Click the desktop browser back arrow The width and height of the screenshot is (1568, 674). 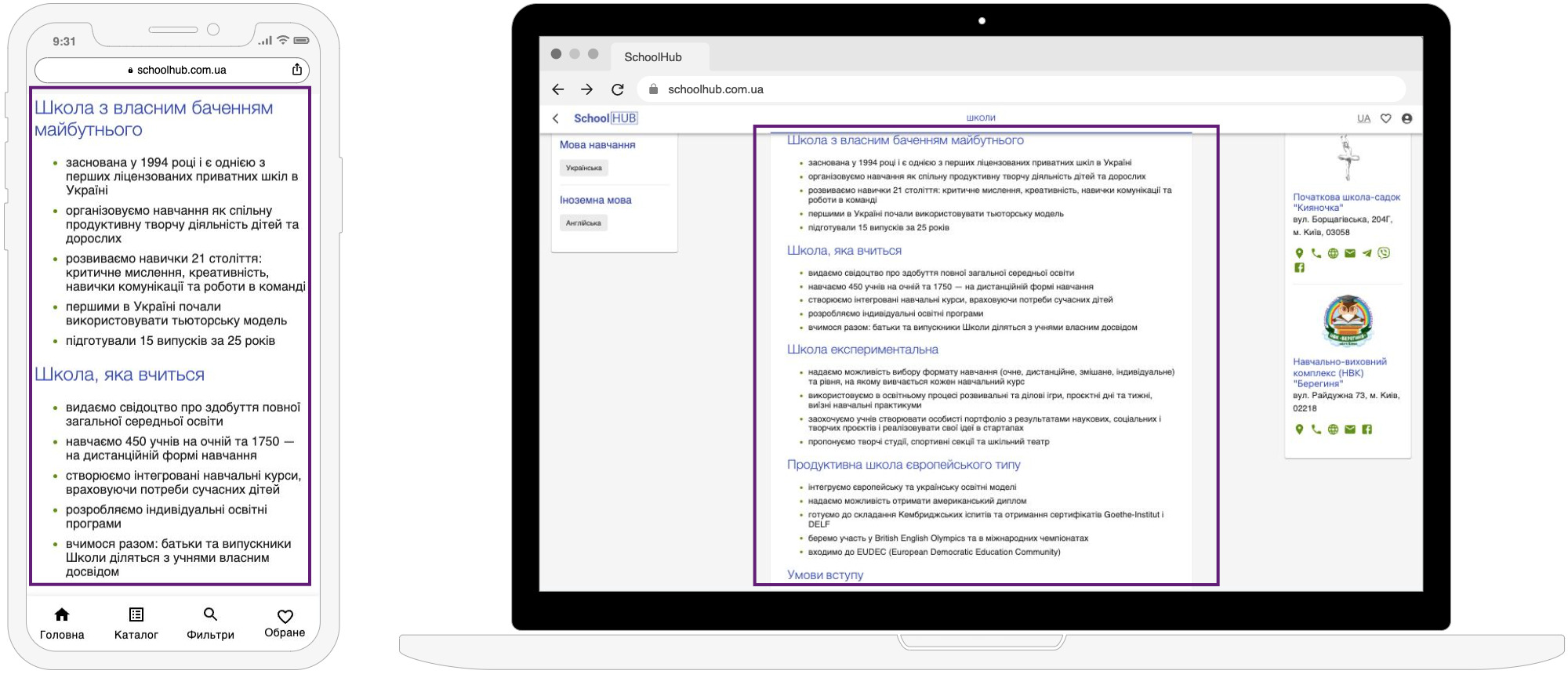558,89
